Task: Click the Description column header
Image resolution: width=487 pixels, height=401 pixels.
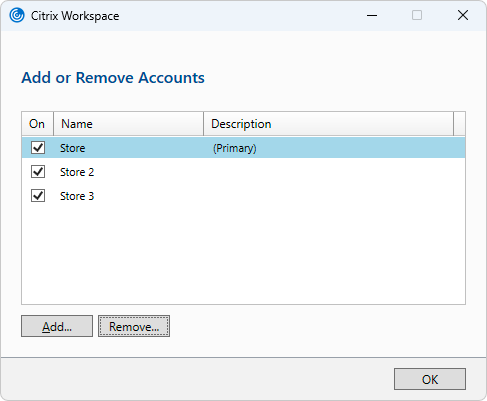Action: click(328, 124)
